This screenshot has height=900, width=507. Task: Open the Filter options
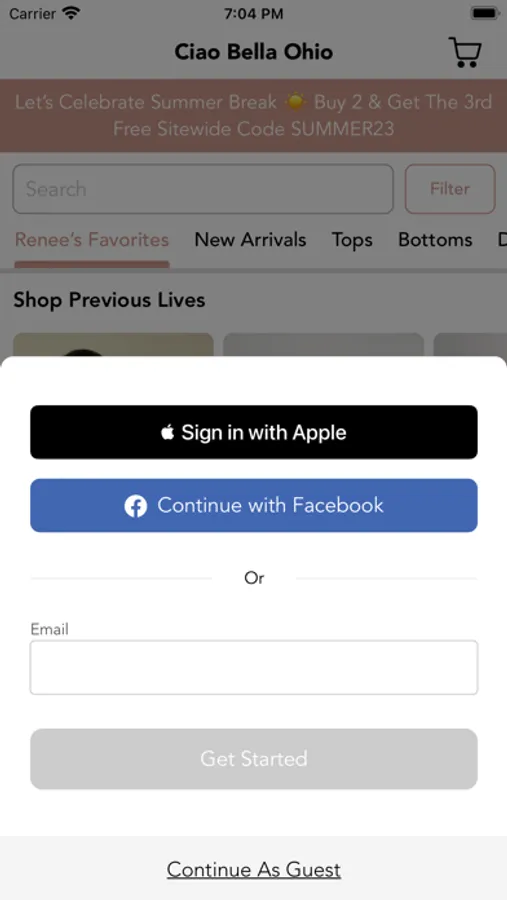pos(450,189)
